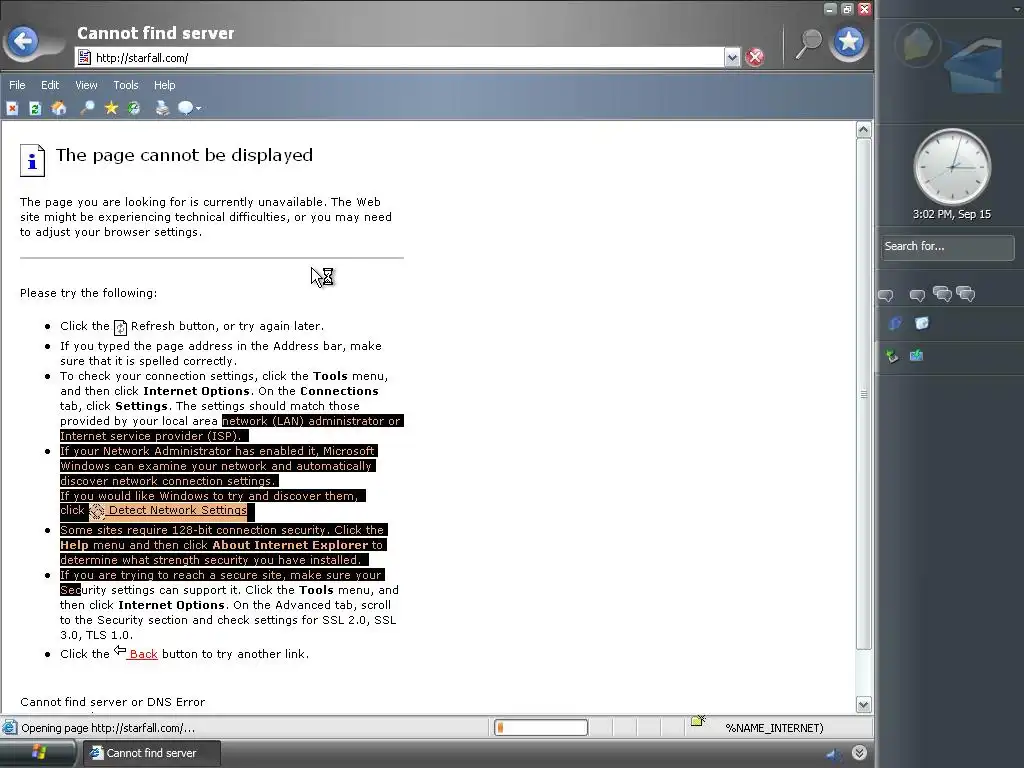This screenshot has height=768, width=1024.
Task: Click the vertical scrollbar thumb
Action: click(x=863, y=394)
